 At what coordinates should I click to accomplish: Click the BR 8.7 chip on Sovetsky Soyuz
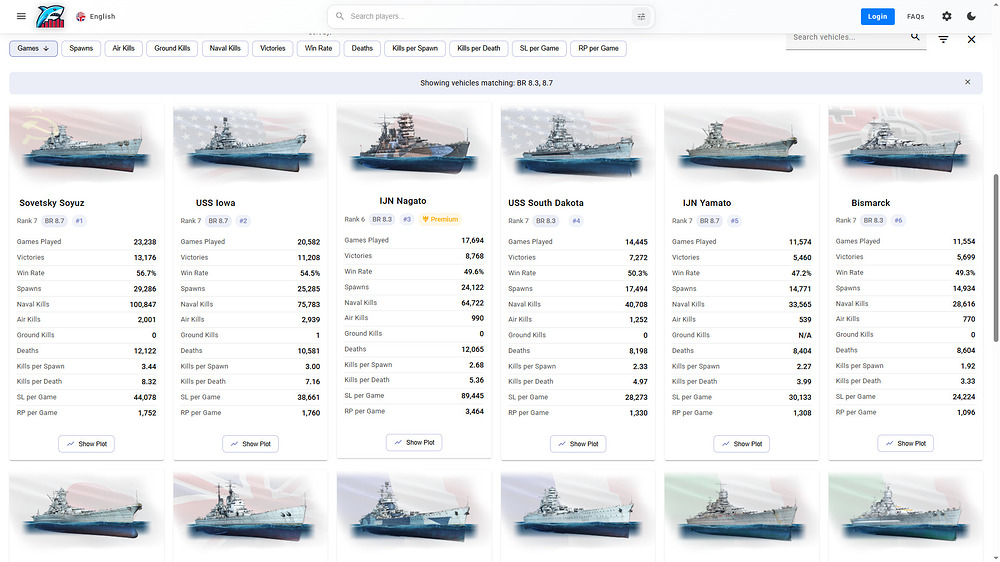[x=54, y=221]
